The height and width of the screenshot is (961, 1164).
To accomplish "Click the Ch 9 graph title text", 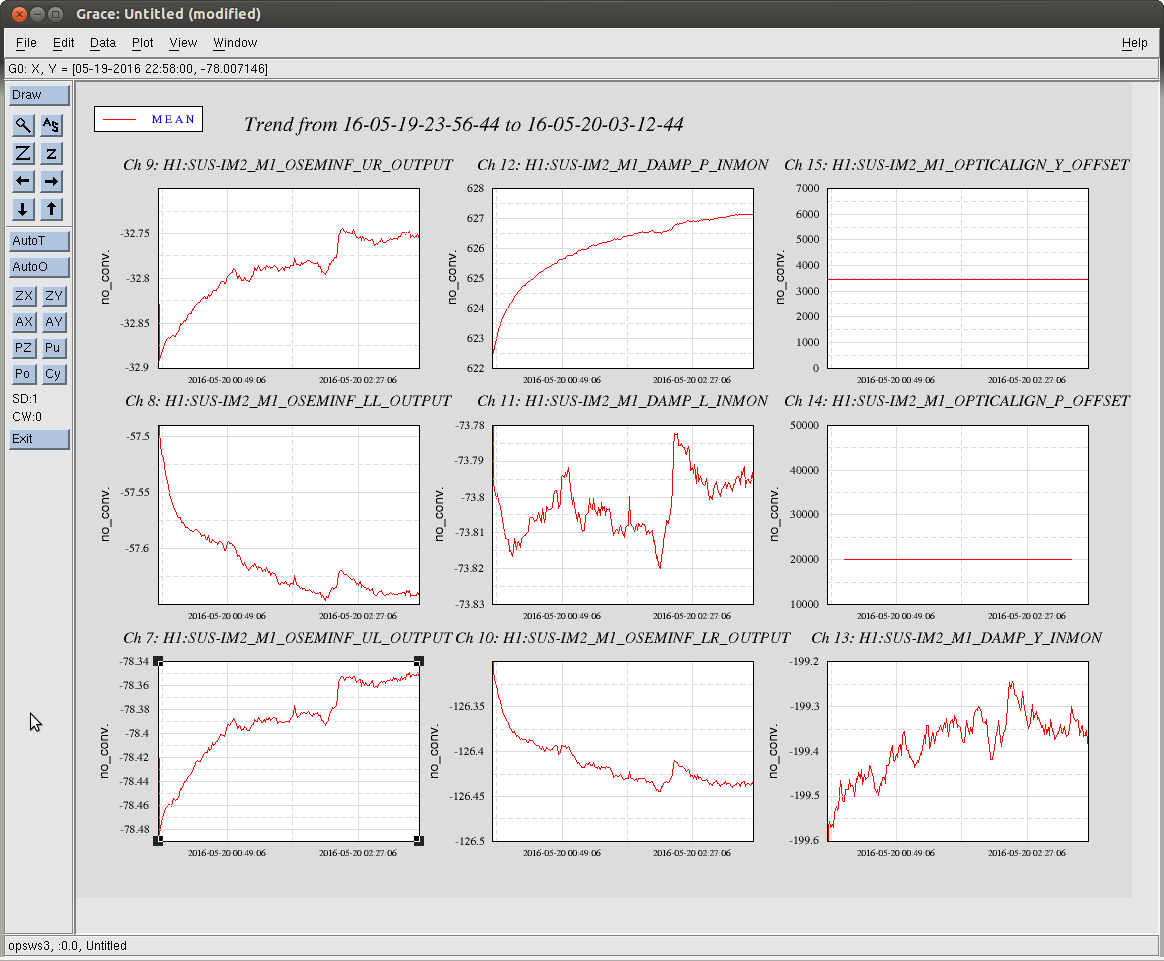I will (x=288, y=165).
